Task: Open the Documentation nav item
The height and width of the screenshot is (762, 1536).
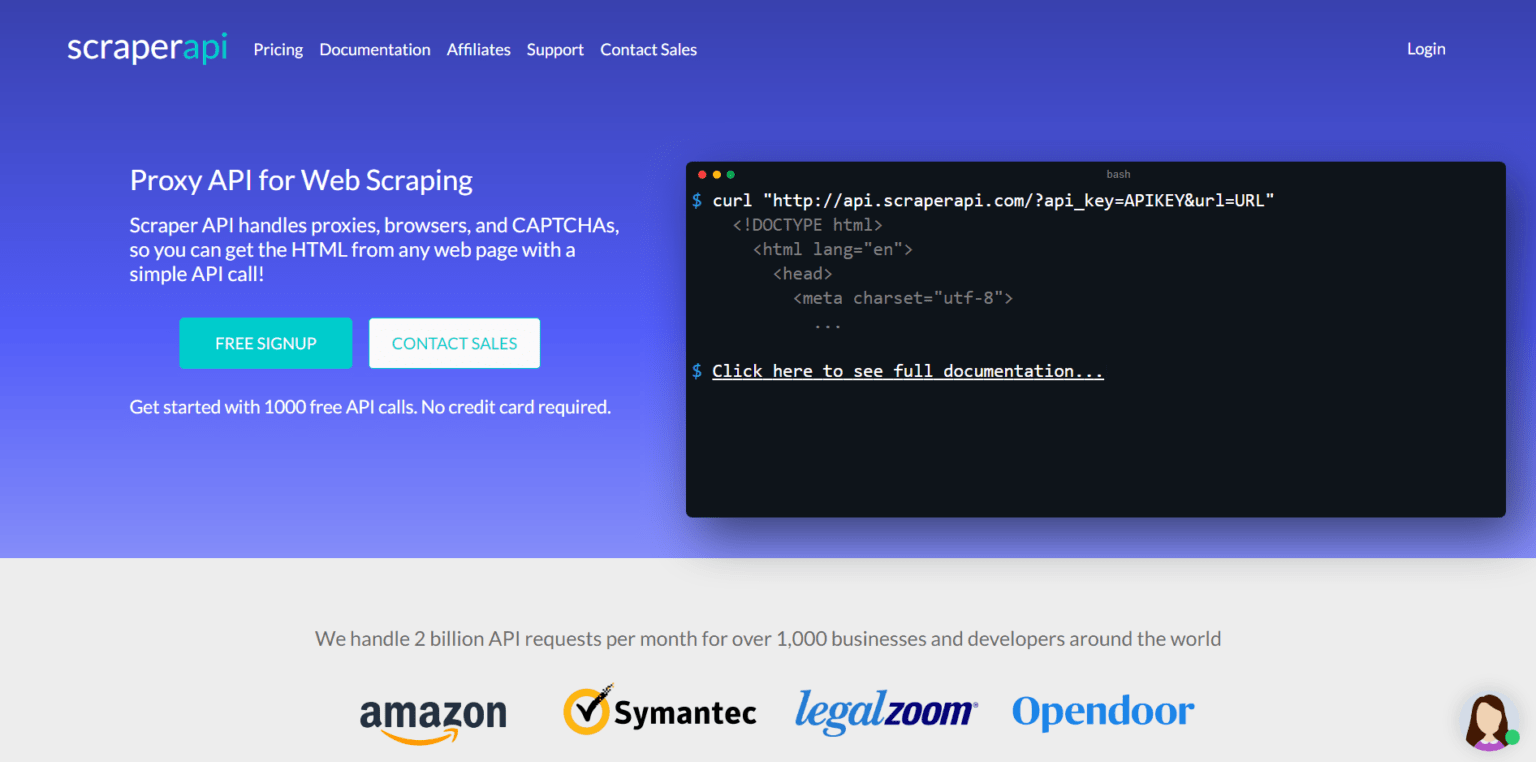Action: [x=374, y=49]
